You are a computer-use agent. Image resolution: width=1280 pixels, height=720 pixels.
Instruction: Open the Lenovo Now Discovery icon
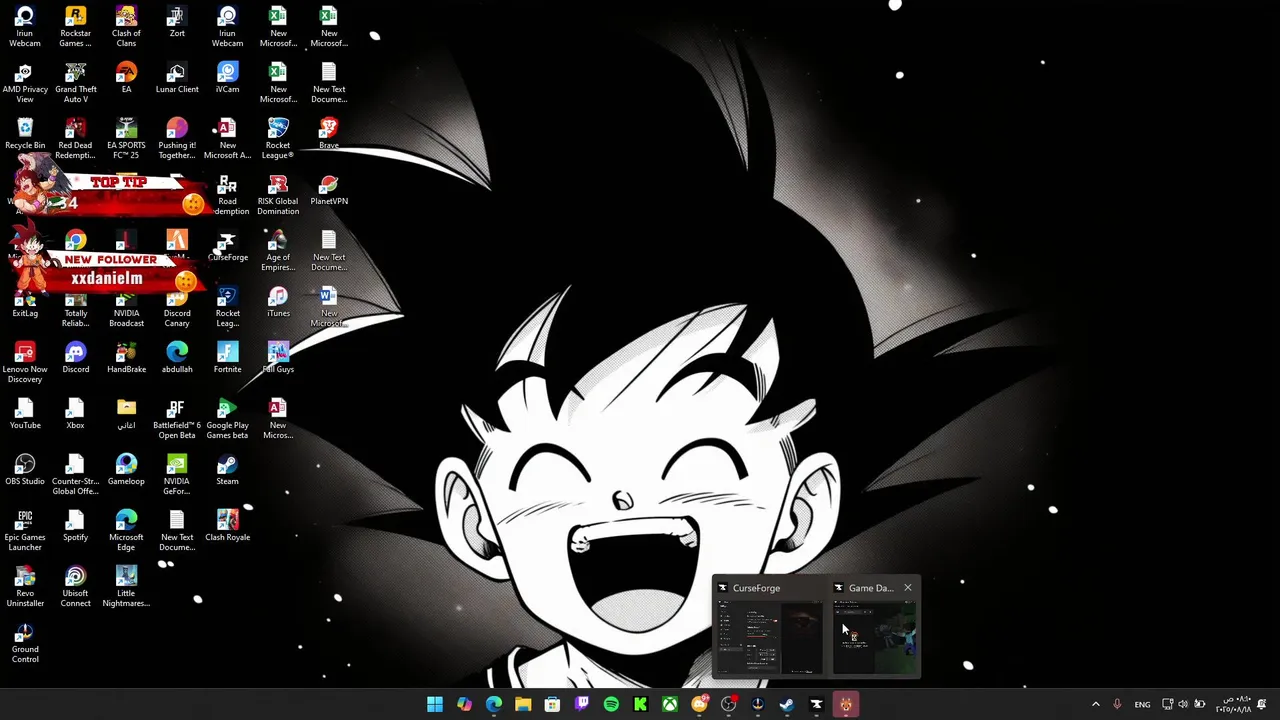click(25, 363)
